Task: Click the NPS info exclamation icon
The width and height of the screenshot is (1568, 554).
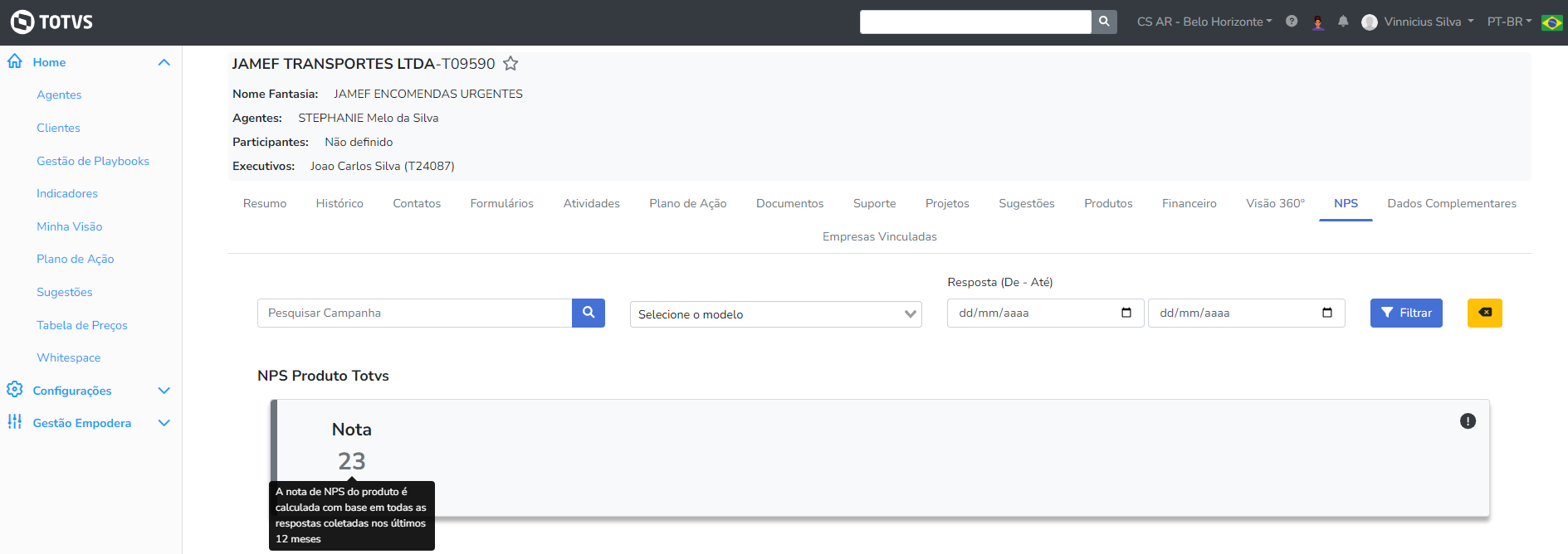Action: tap(1468, 421)
